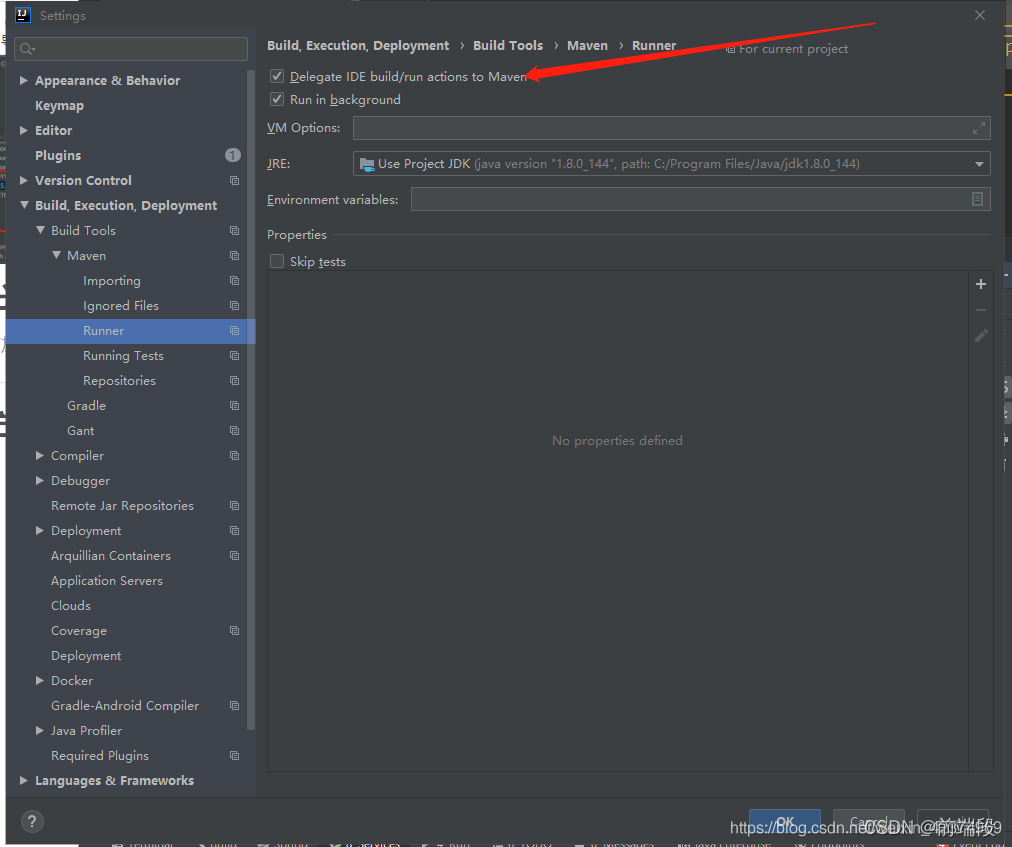Select Plugins in settings tree

[58, 156]
